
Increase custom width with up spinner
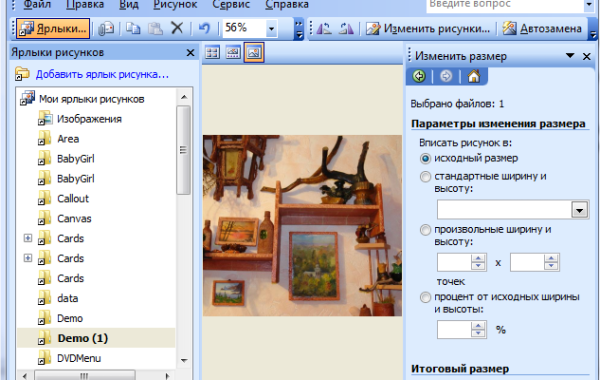click(478, 258)
